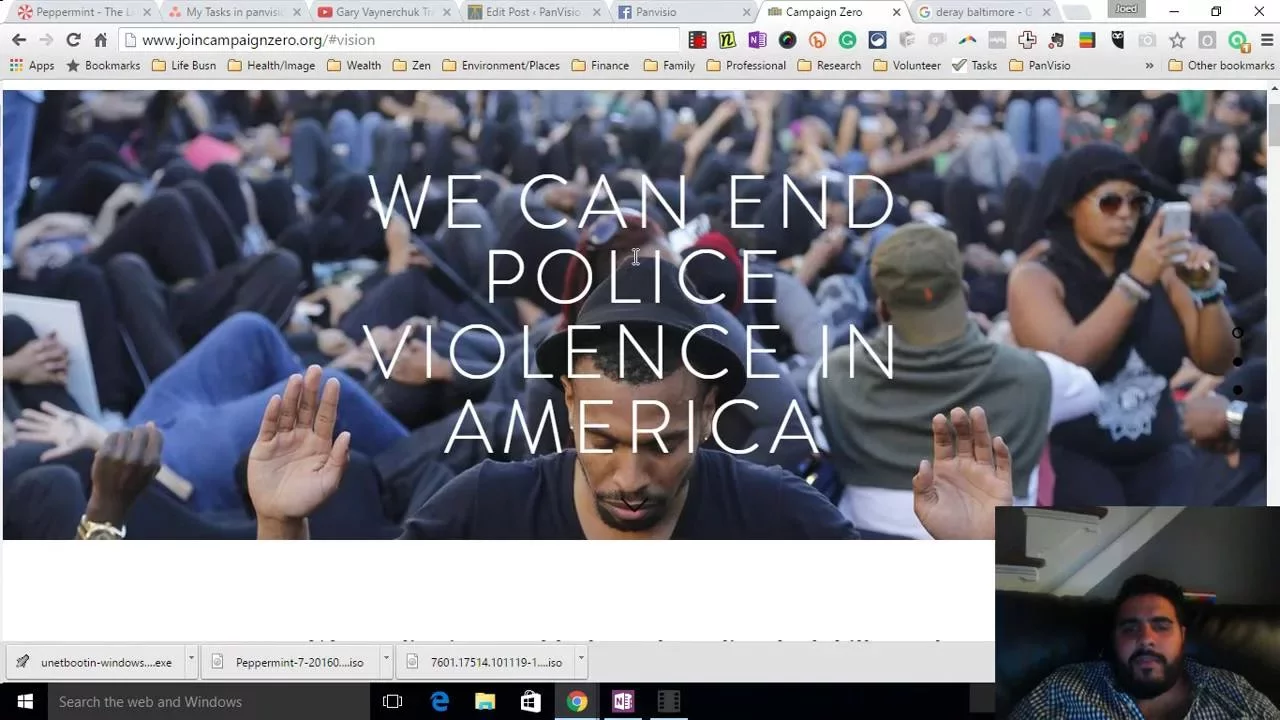Expand options for the Peppermint-7 iso download
Image resolution: width=1280 pixels, height=720 pixels.
[x=386, y=661]
